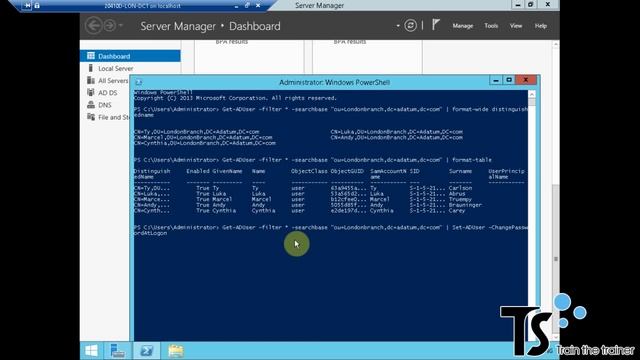Open the Tools menu
The image size is (640, 360).
(x=491, y=26)
